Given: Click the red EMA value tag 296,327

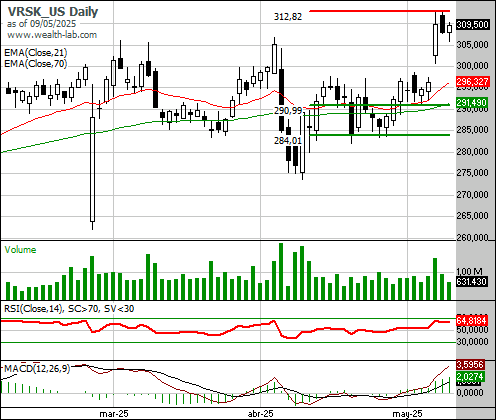Looking at the screenshot, I should [473, 82].
